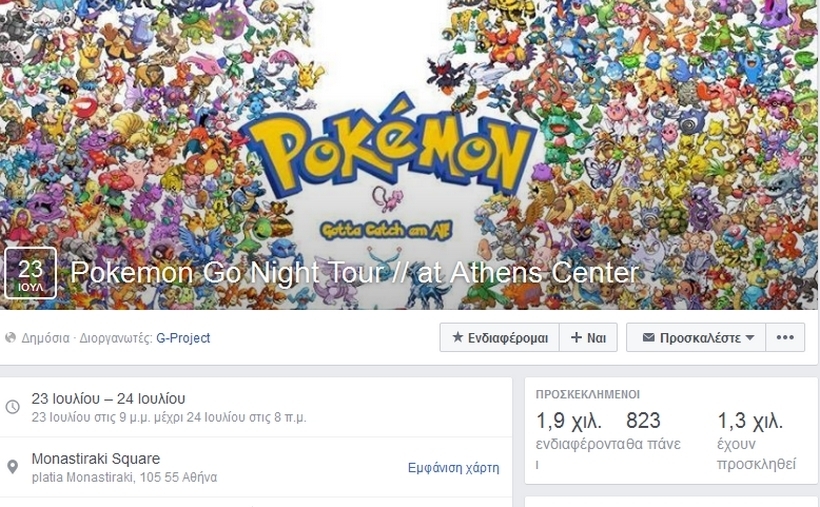
Task: Click the location pin icon near Monastiraki Square
Action: 13,467
